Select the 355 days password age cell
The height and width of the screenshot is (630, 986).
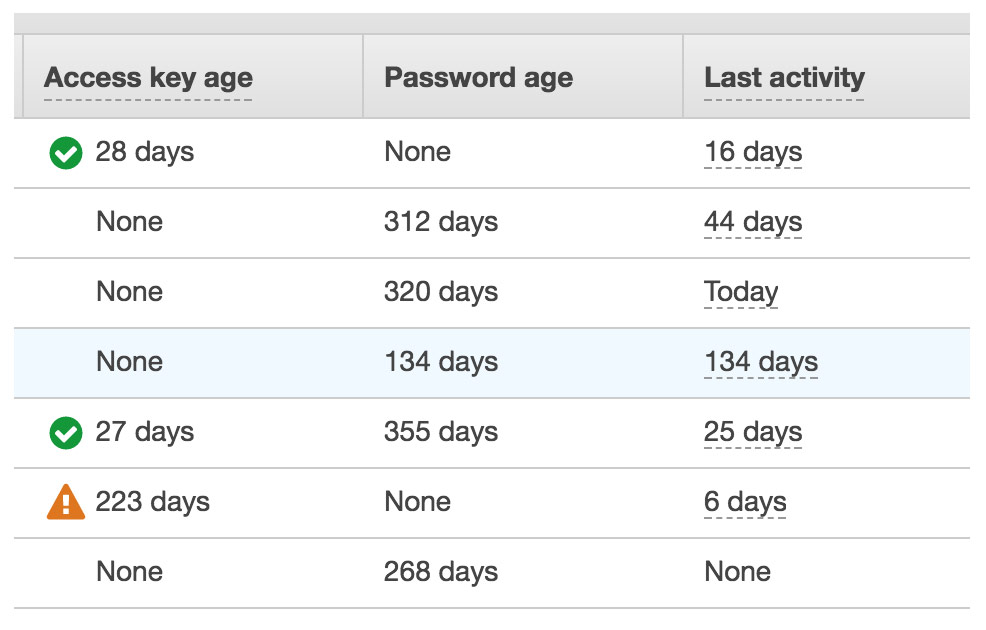tap(441, 432)
